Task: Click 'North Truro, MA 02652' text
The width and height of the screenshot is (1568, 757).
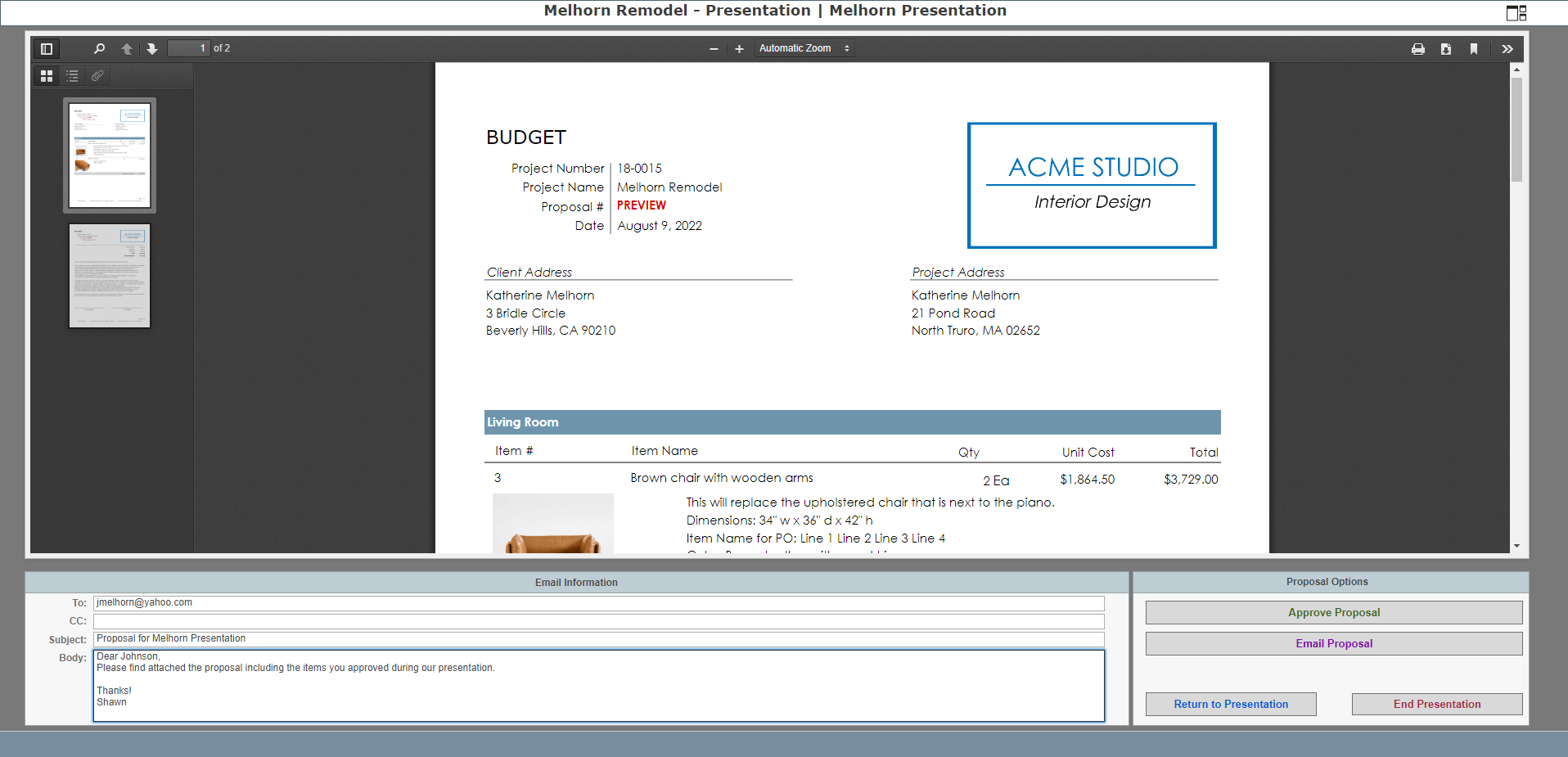Action: click(x=975, y=331)
